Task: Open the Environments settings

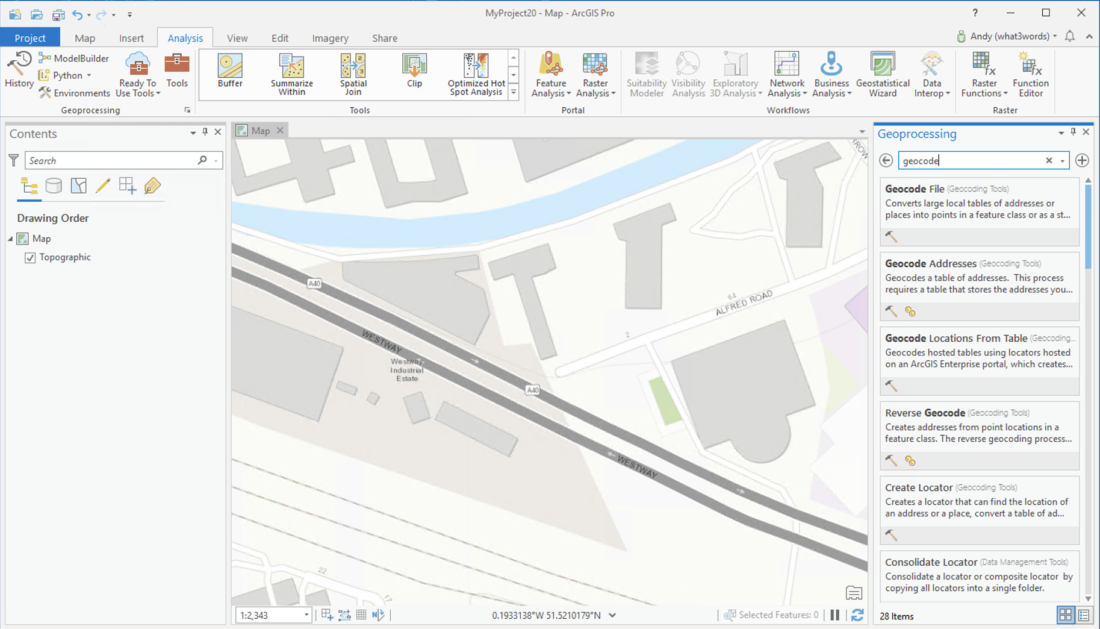Action: [x=74, y=93]
